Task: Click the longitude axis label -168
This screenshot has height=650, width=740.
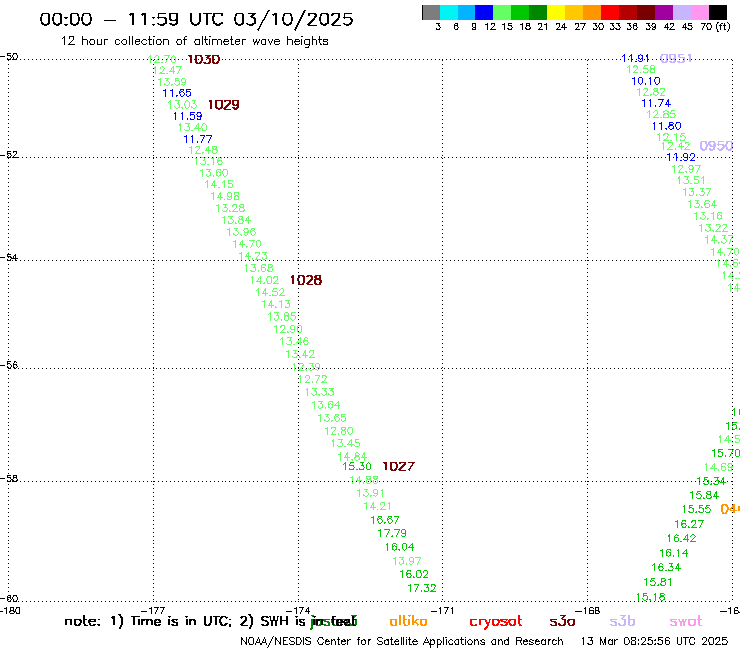Action: click(x=588, y=611)
